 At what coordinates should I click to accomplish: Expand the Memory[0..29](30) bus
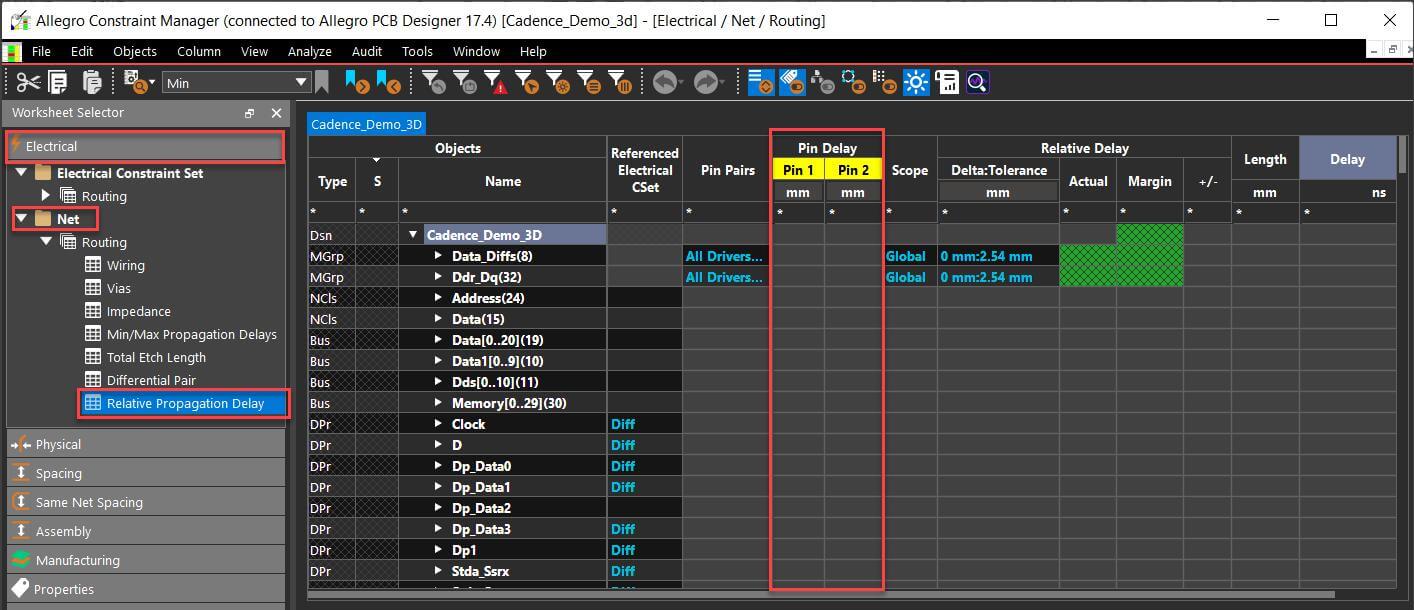click(438, 403)
